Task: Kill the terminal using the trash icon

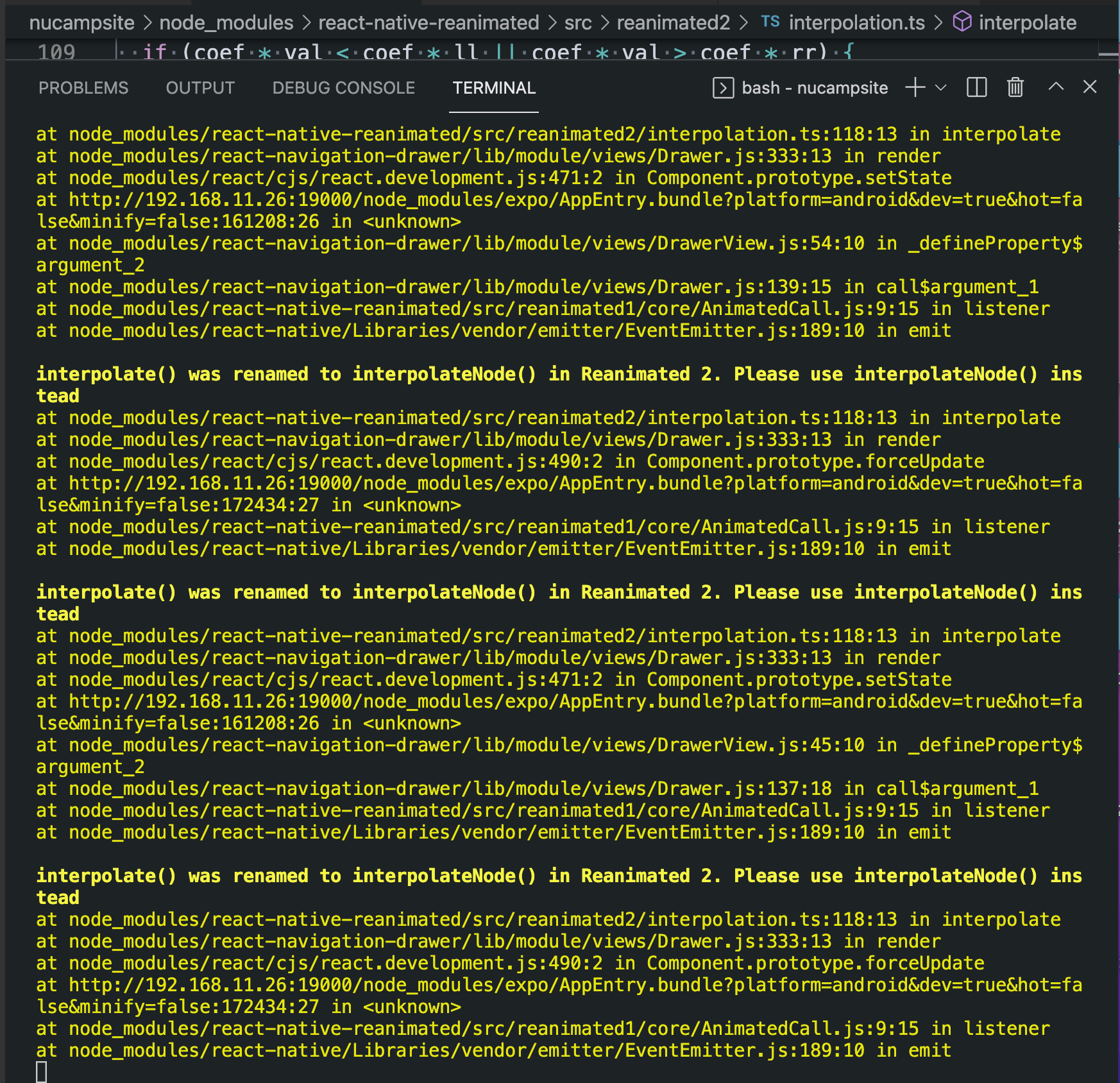Action: coord(1014,88)
